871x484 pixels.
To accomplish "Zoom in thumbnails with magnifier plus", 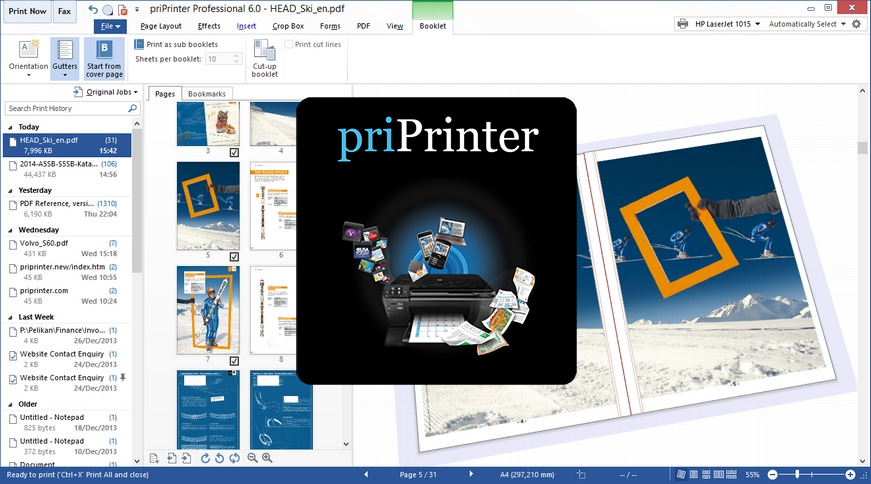I will pyautogui.click(x=267, y=458).
